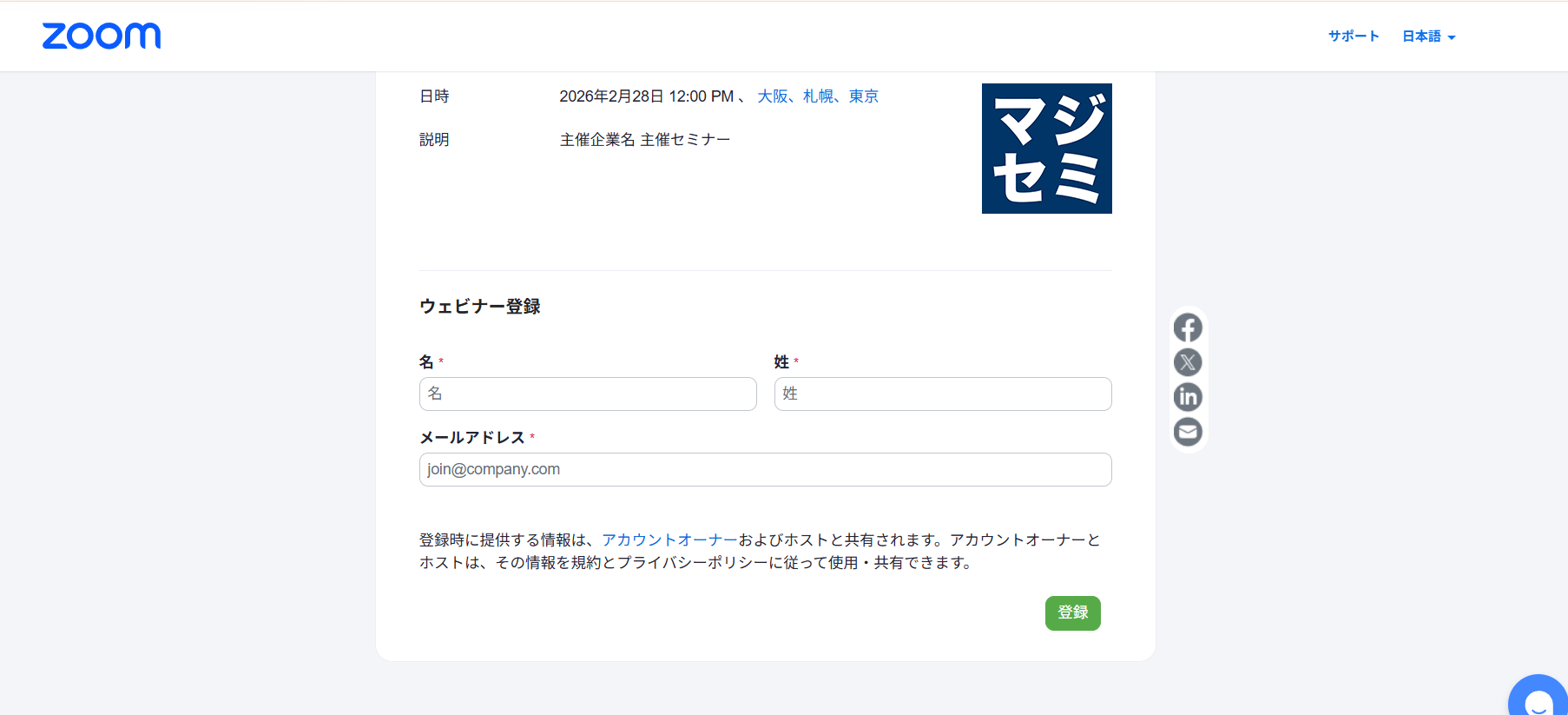Open the サポート link in the header
1568x715 pixels.
(x=1354, y=36)
